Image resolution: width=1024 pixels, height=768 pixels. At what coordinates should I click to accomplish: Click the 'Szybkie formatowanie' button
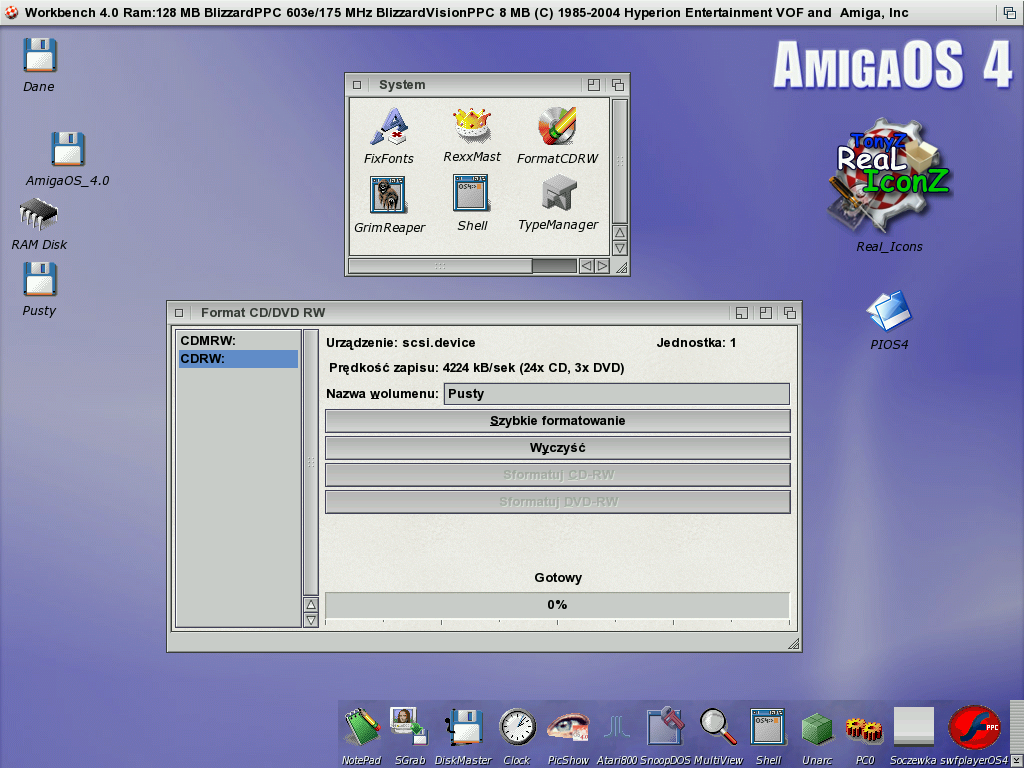tap(558, 421)
